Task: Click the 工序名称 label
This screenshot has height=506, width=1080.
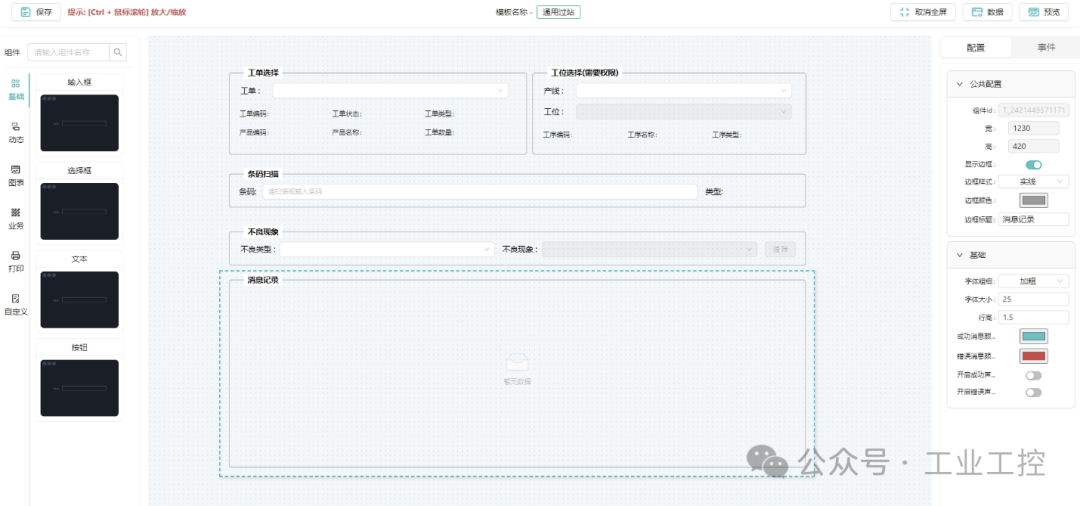Action: click(x=642, y=135)
